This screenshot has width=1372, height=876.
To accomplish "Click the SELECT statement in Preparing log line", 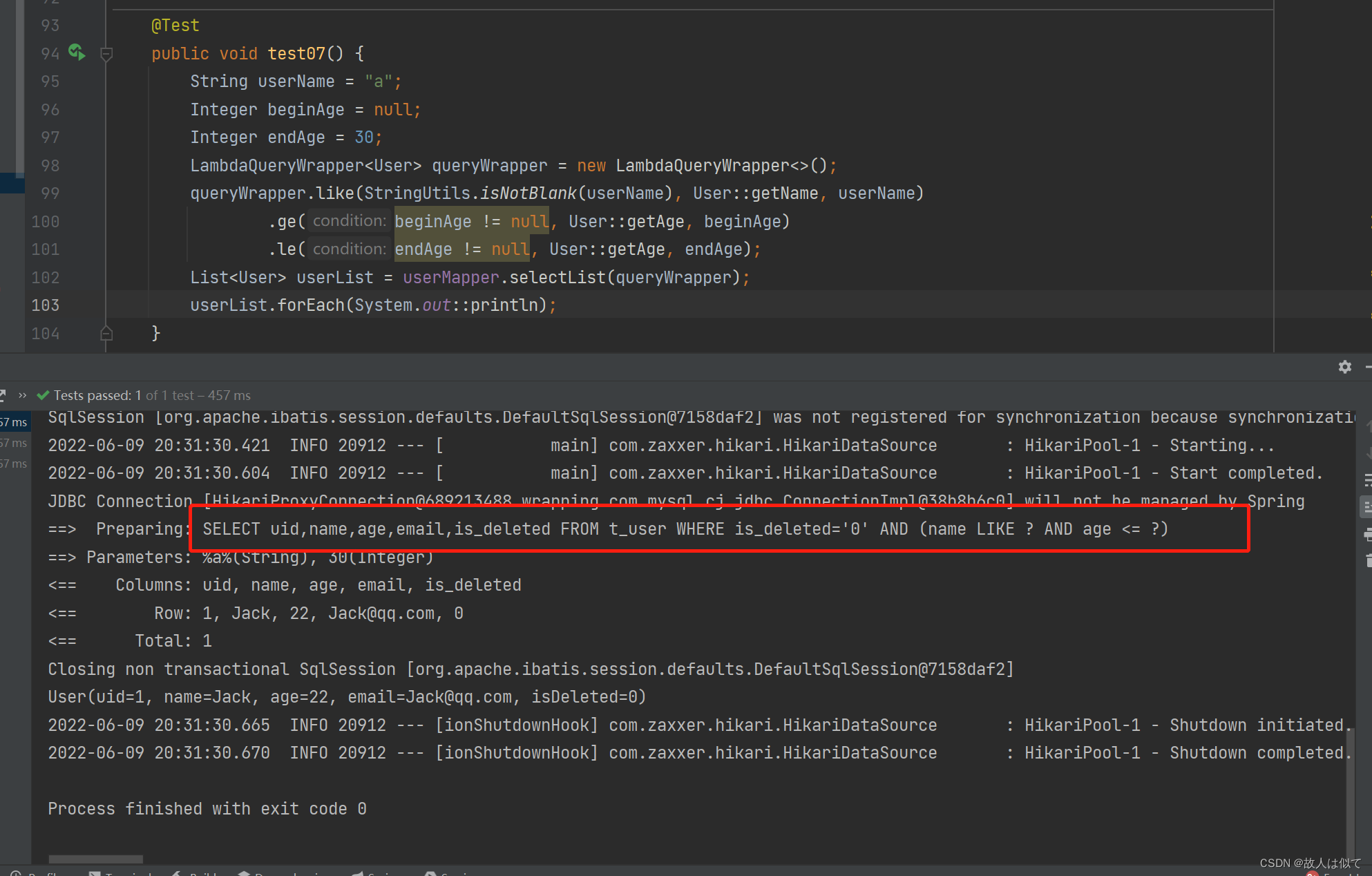I will pyautogui.click(x=685, y=529).
